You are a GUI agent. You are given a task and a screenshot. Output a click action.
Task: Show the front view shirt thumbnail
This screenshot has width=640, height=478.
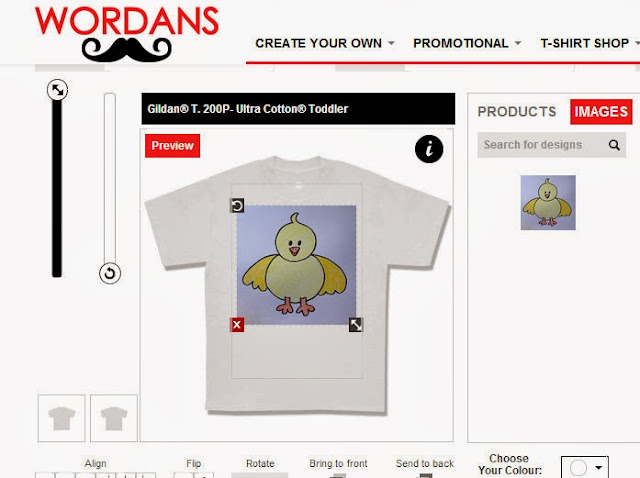click(61, 418)
